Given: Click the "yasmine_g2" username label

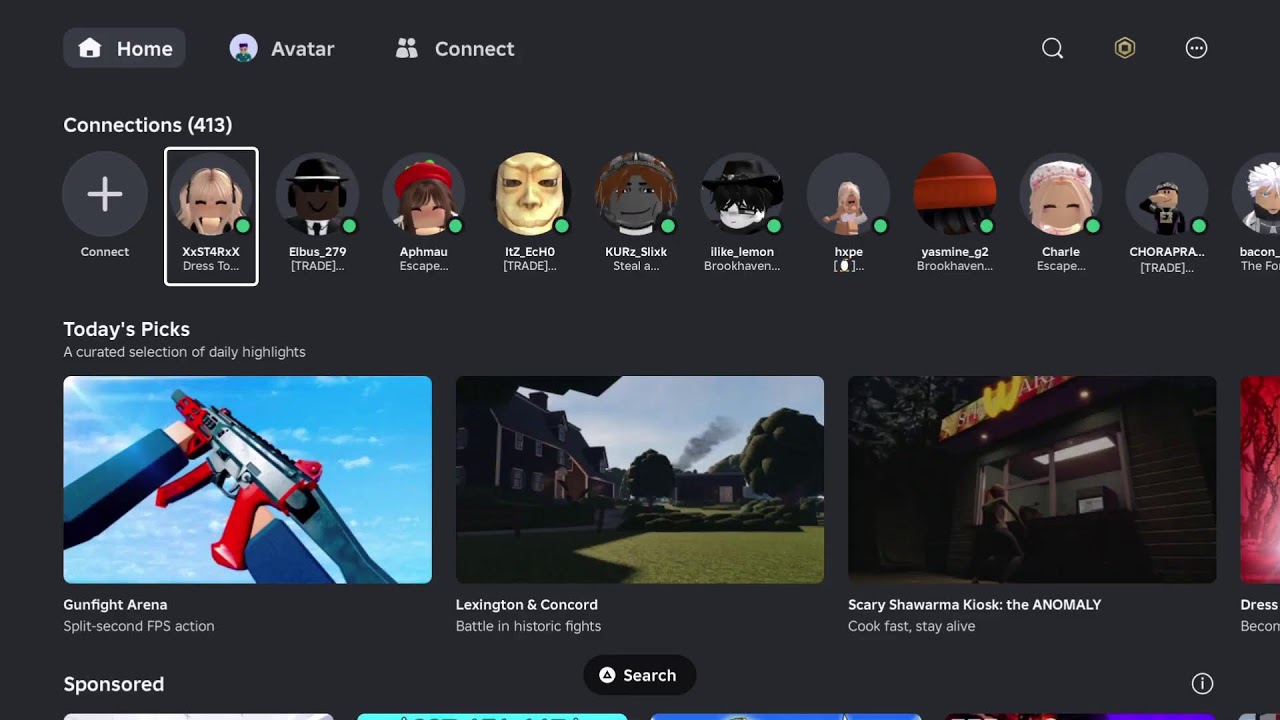Looking at the screenshot, I should (954, 252).
